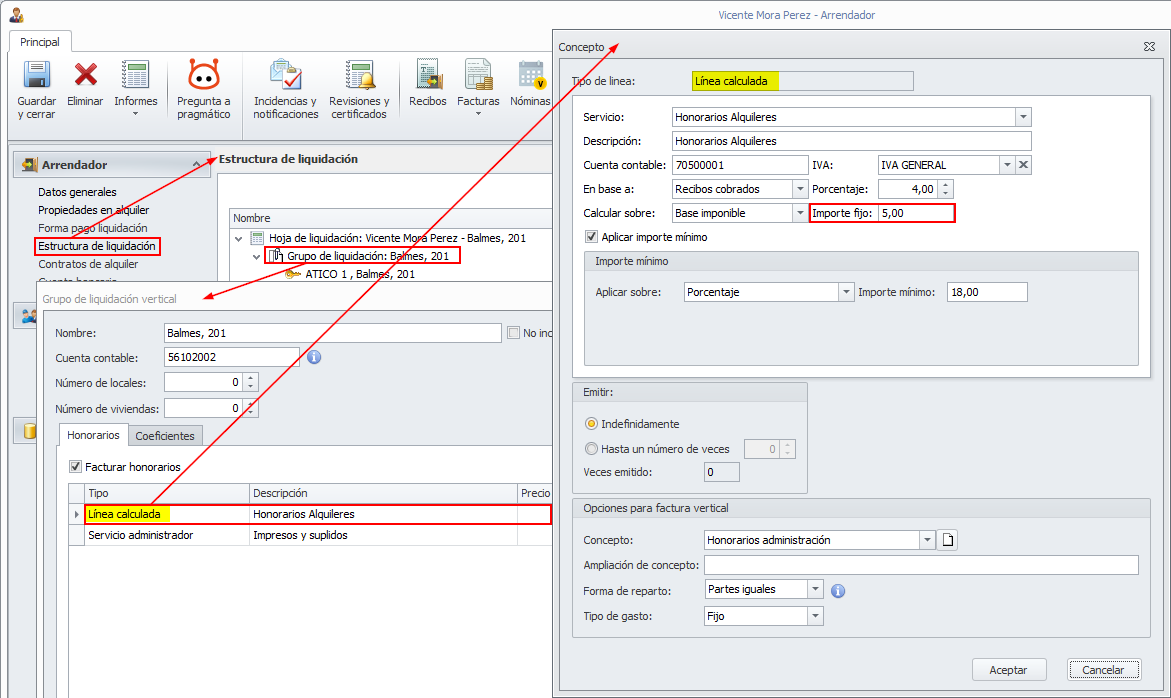Open the Informes dropdown arrow
The image size is (1171, 698).
[135, 114]
